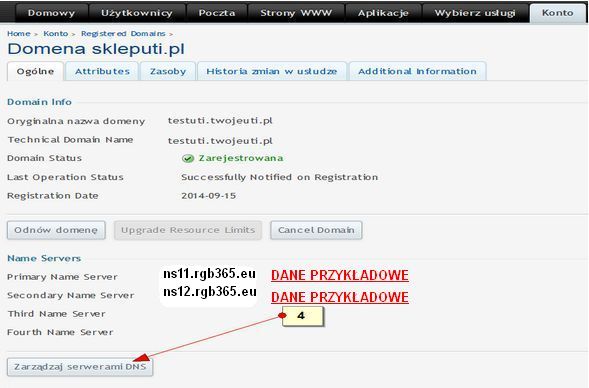Viewport: 589px width, 388px height.
Task: Click the Registration Date label
Action: (53, 196)
